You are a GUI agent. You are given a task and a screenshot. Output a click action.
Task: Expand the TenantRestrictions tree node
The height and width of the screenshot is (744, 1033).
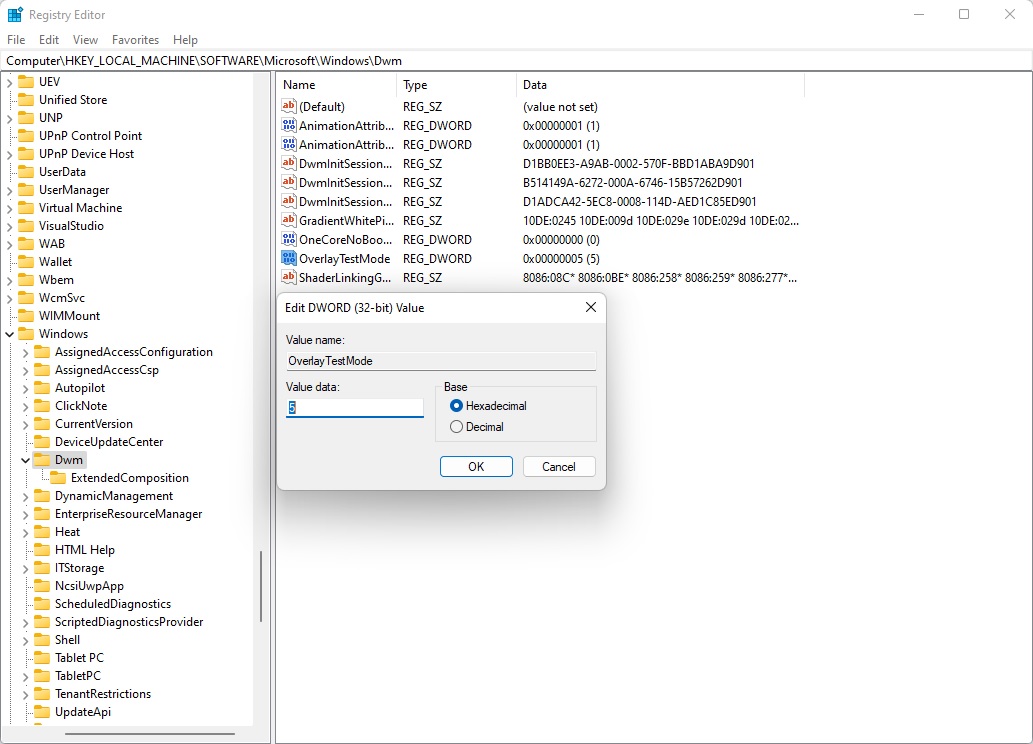[x=26, y=694]
